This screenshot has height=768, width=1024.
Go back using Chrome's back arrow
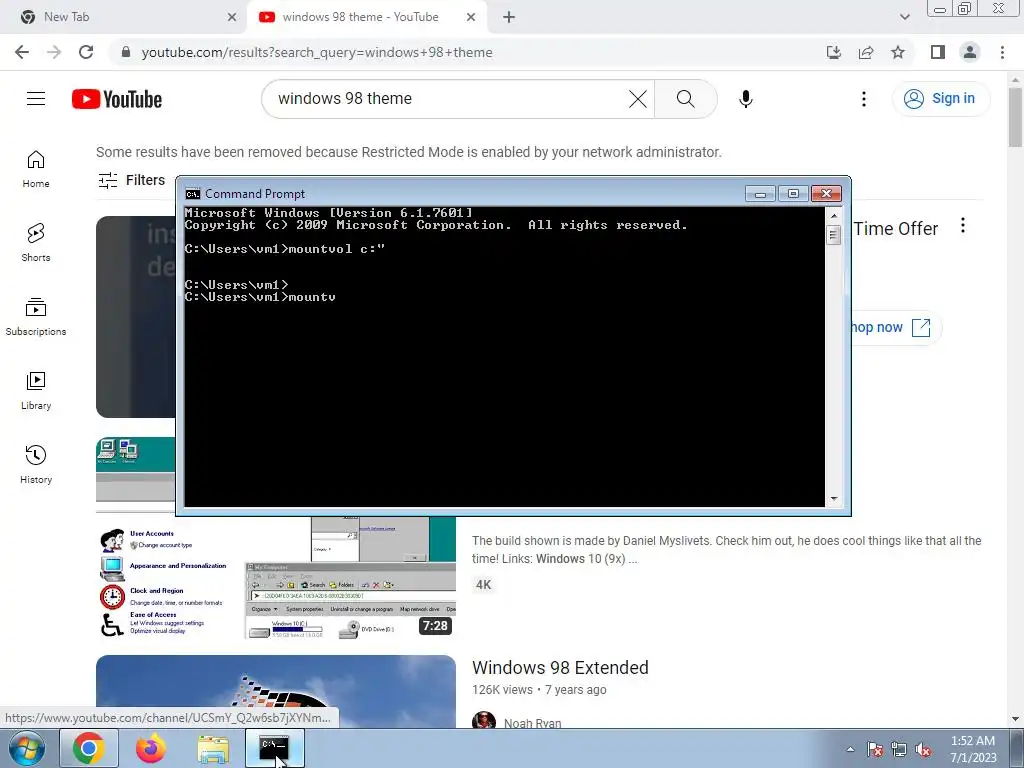tap(22, 52)
